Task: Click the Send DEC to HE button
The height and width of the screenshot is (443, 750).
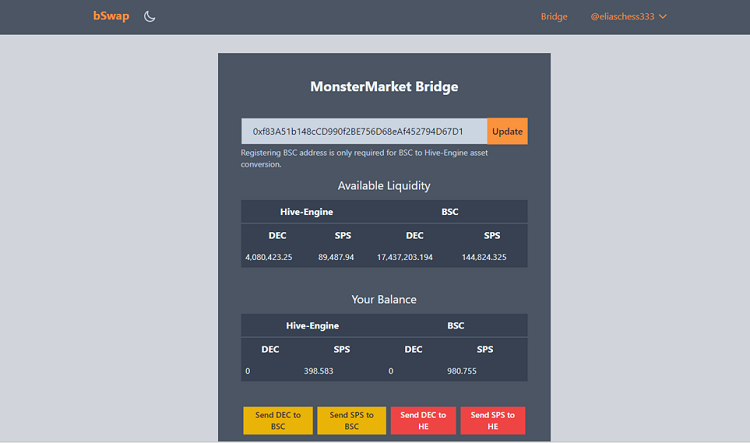Action: (x=423, y=421)
